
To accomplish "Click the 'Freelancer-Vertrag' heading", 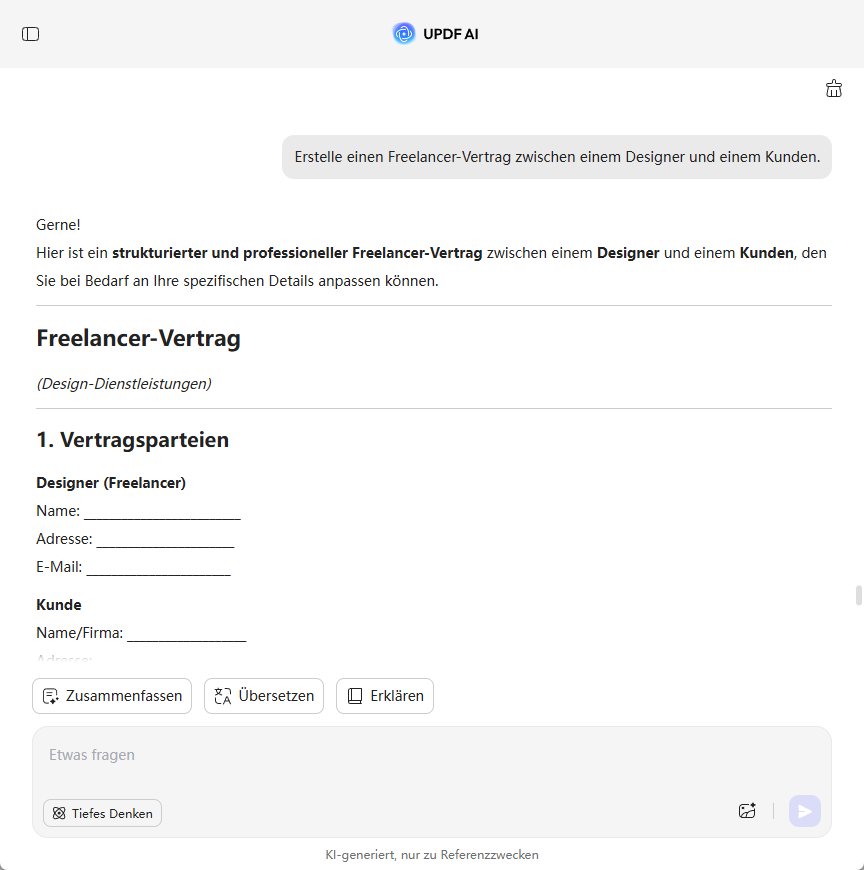I will 138,339.
